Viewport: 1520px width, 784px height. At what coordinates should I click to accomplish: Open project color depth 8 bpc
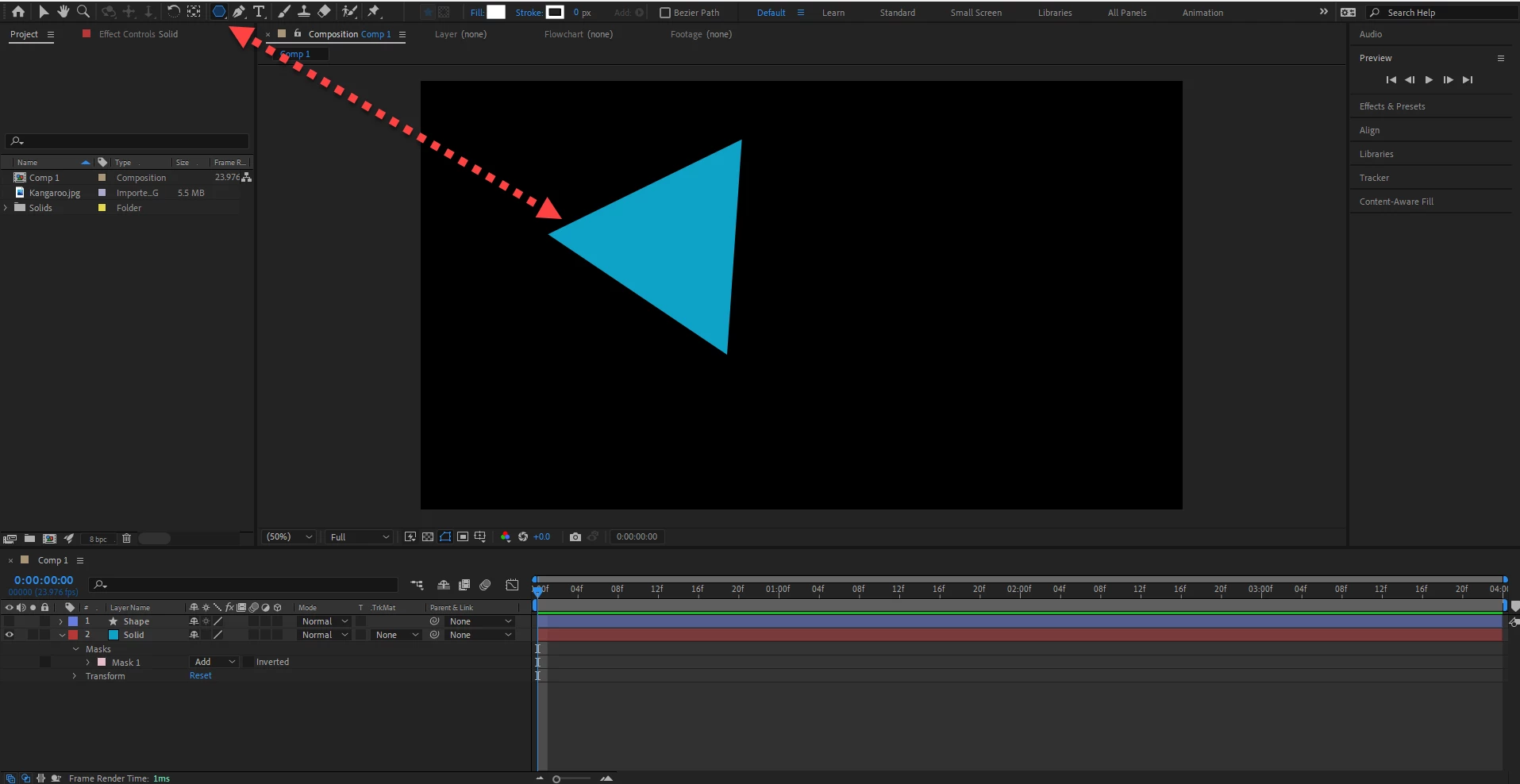click(x=98, y=540)
